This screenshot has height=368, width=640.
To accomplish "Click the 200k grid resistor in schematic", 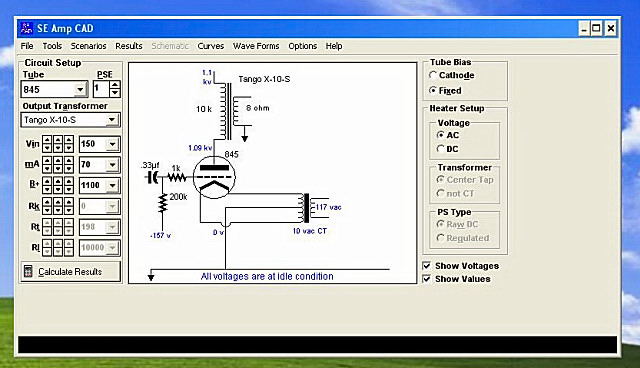I will tap(163, 203).
